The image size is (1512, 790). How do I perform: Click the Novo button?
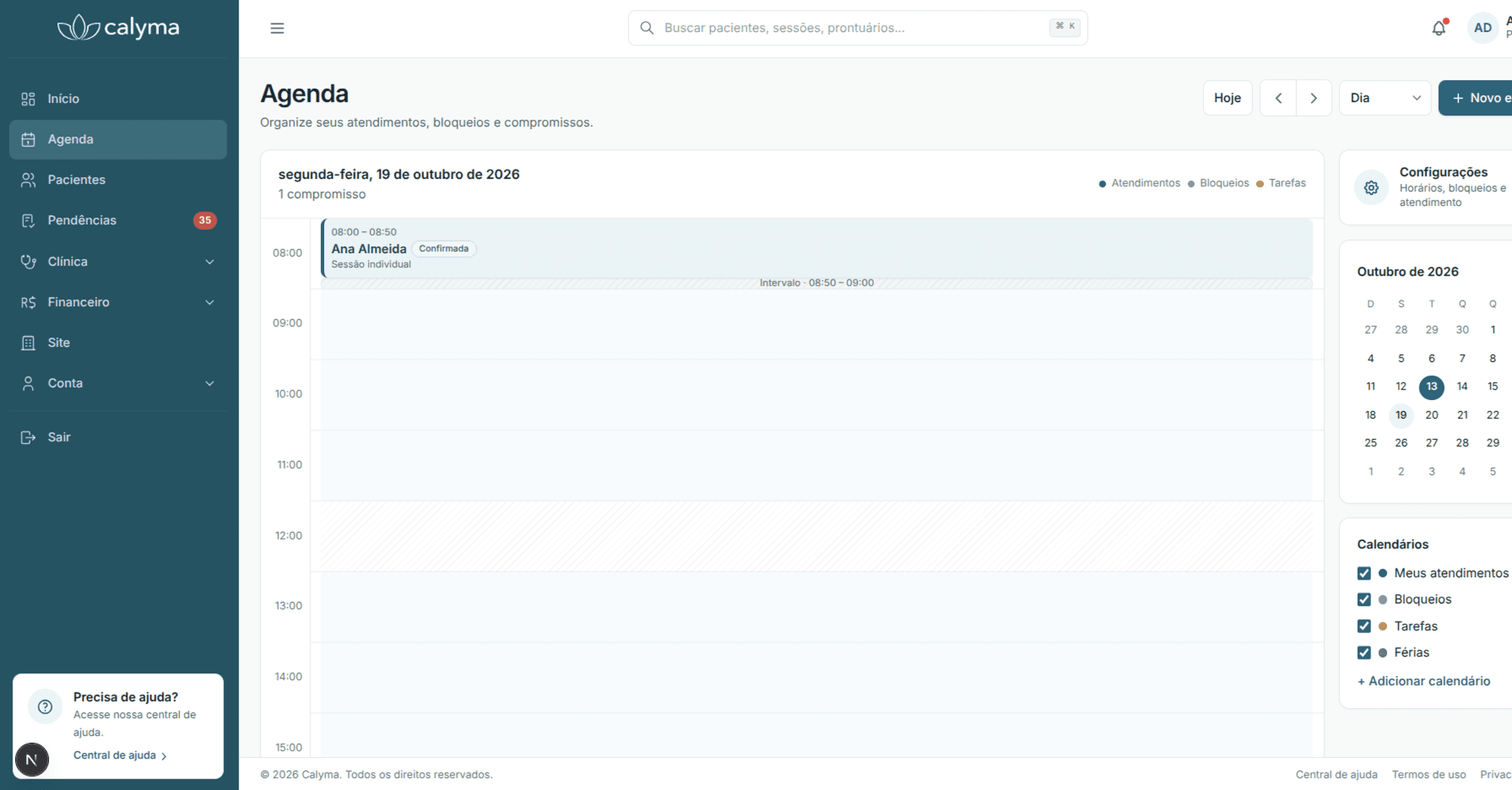1475,98
